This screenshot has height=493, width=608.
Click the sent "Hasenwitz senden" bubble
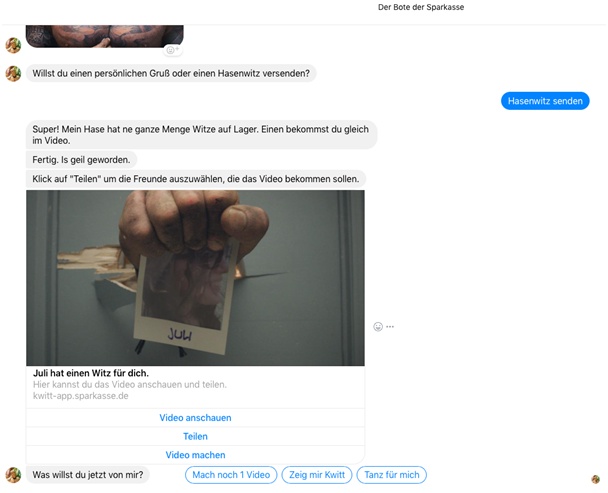point(545,101)
